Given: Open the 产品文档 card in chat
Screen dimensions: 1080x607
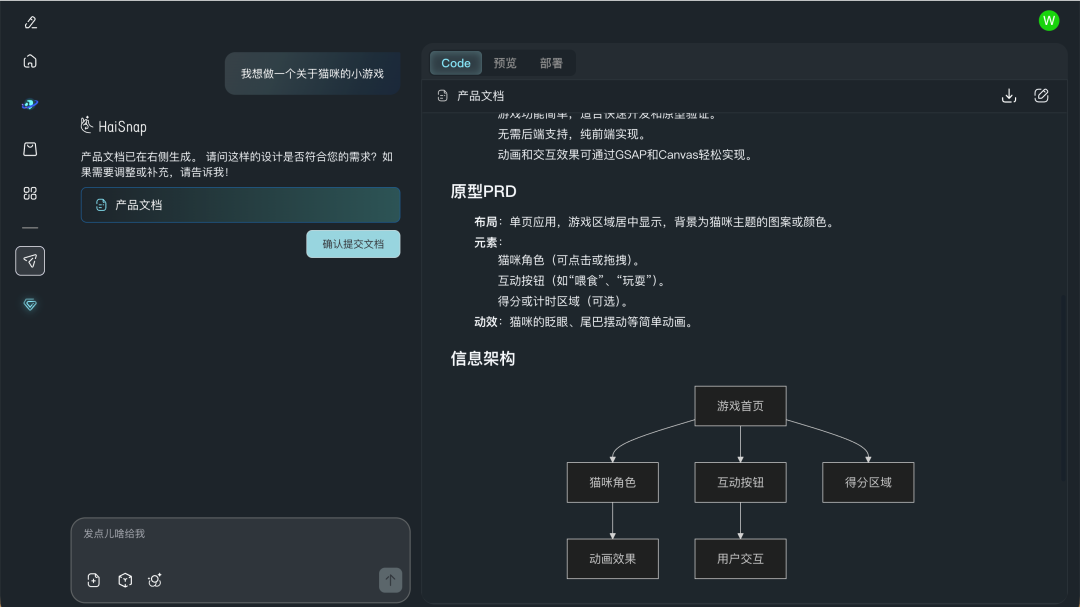Looking at the screenshot, I should (240, 205).
